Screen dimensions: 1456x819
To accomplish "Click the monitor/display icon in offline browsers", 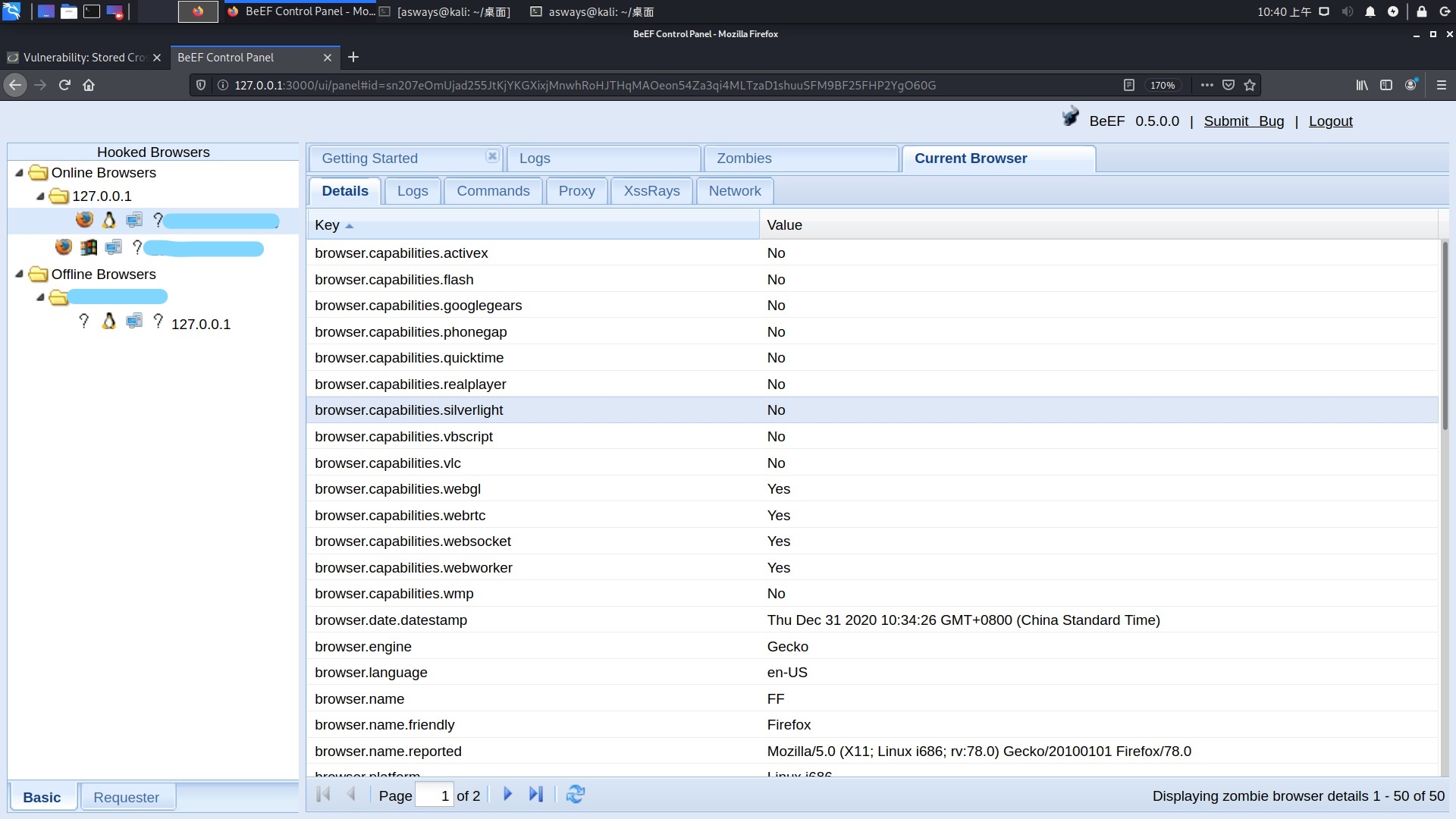I will pos(133,321).
